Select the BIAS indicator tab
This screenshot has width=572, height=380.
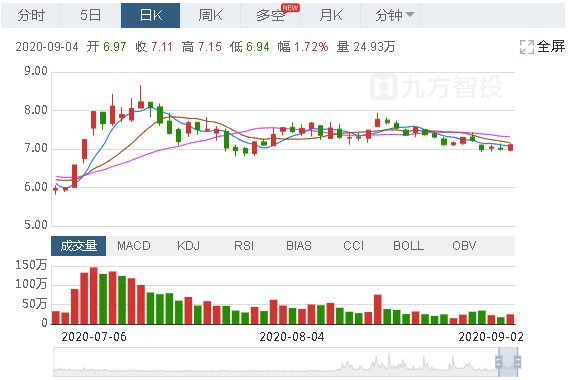point(299,246)
